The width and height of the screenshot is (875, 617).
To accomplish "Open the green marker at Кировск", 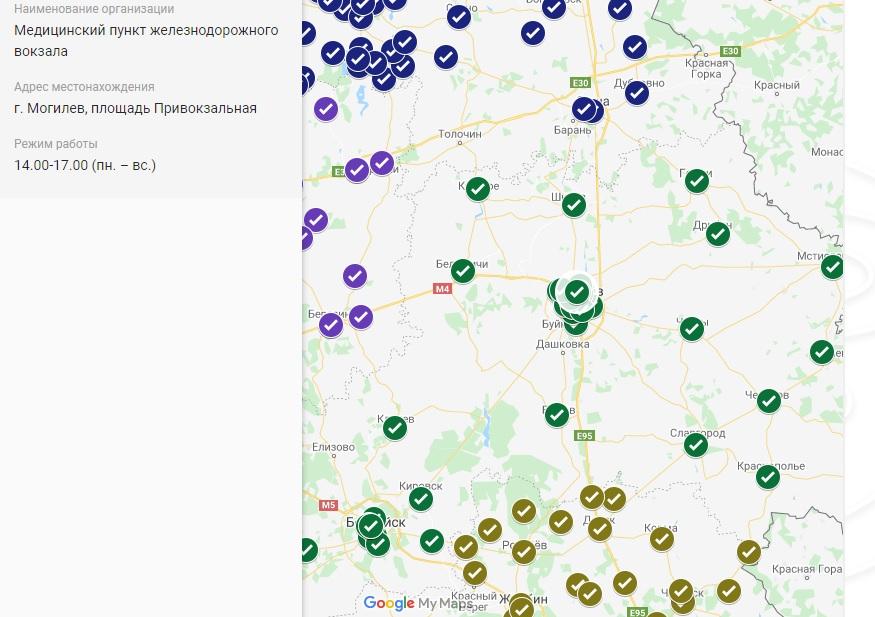I will (421, 498).
